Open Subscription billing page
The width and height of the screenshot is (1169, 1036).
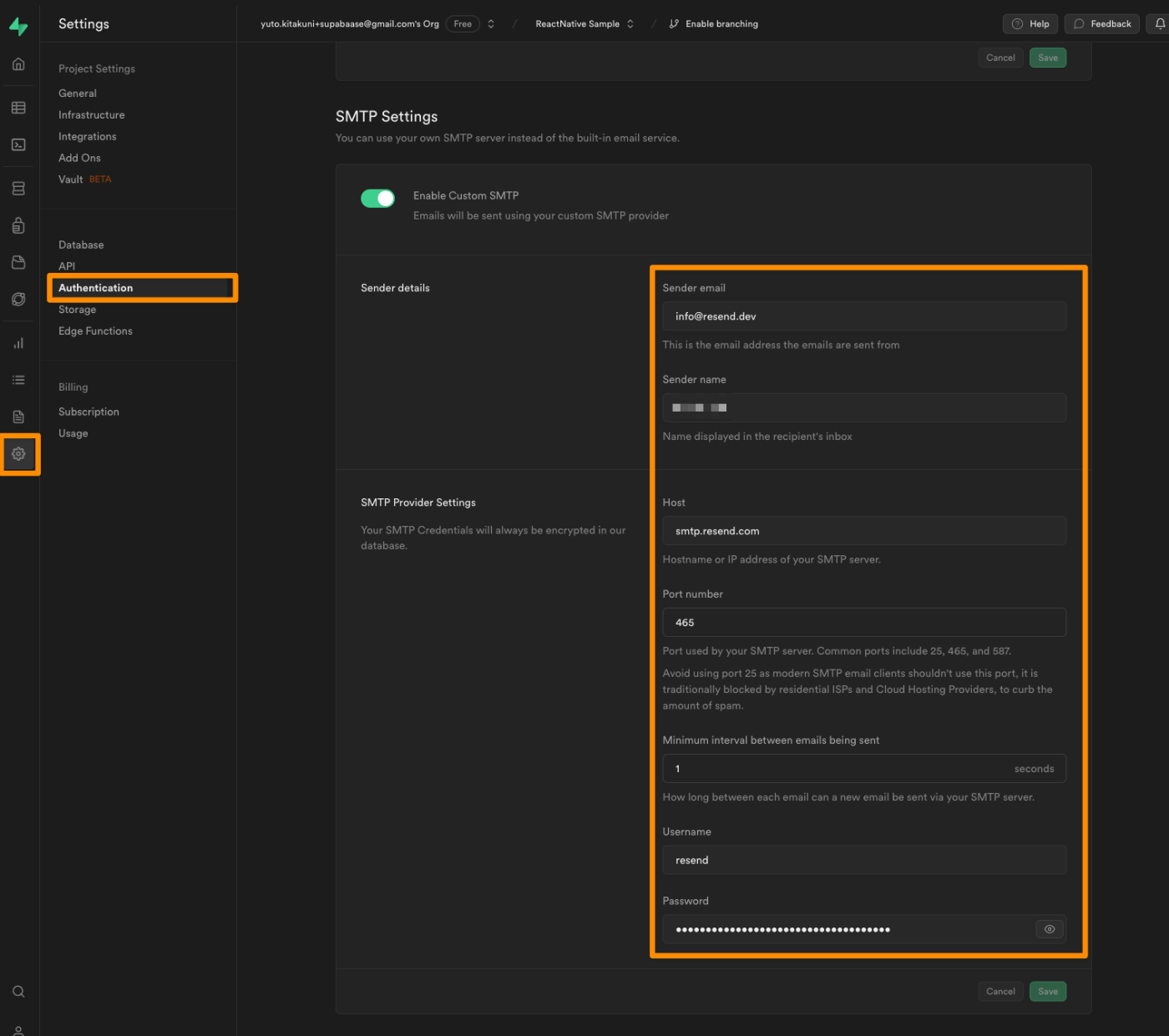click(89, 412)
